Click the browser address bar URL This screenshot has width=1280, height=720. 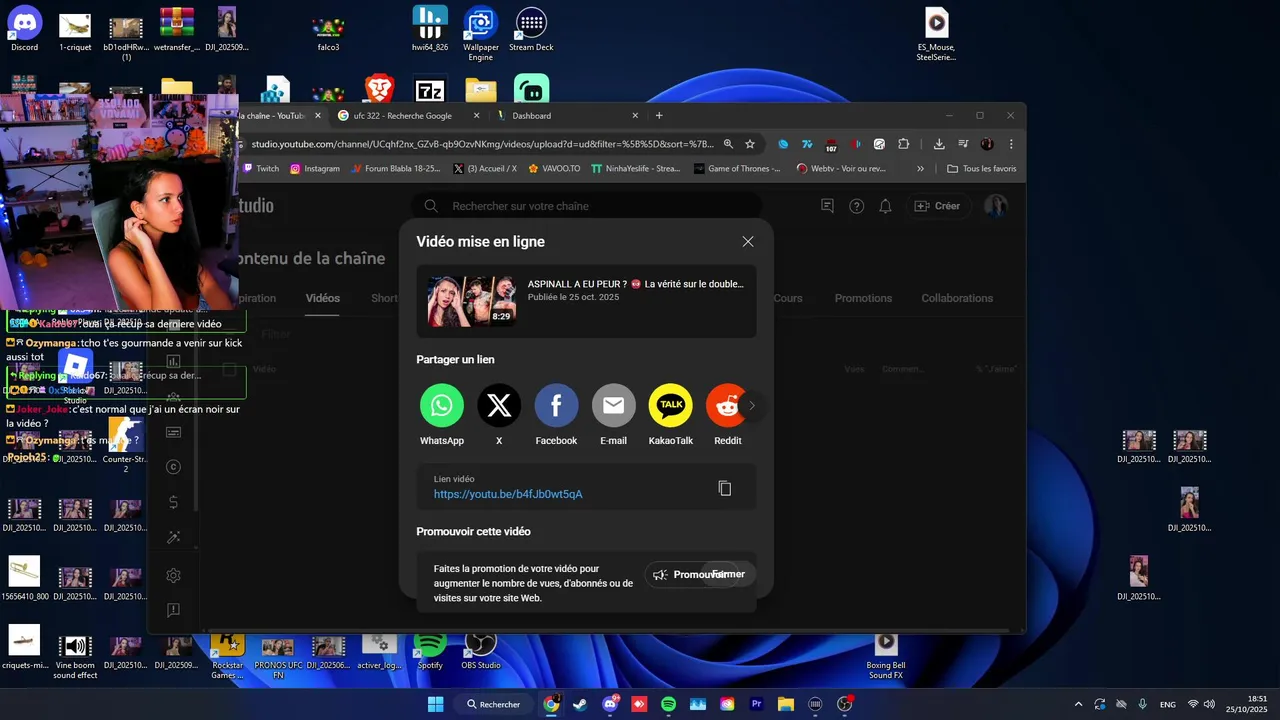pyautogui.click(x=482, y=144)
